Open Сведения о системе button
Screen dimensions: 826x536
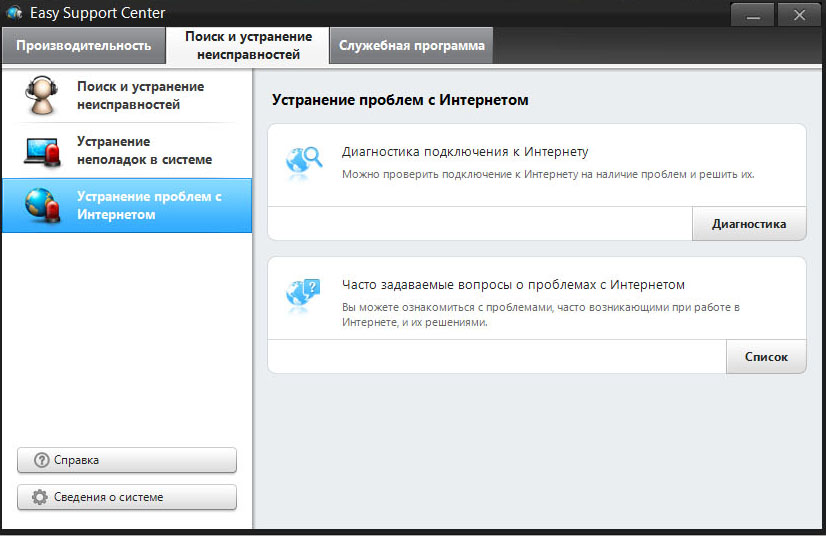(127, 497)
